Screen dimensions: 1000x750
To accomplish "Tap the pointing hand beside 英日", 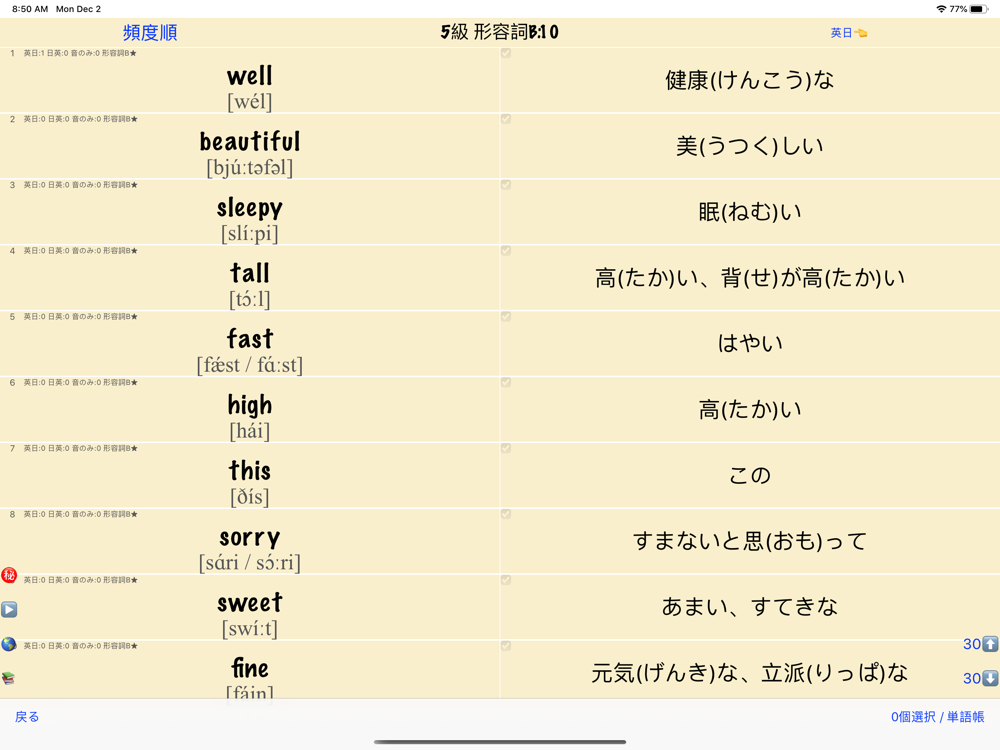I will point(861,33).
